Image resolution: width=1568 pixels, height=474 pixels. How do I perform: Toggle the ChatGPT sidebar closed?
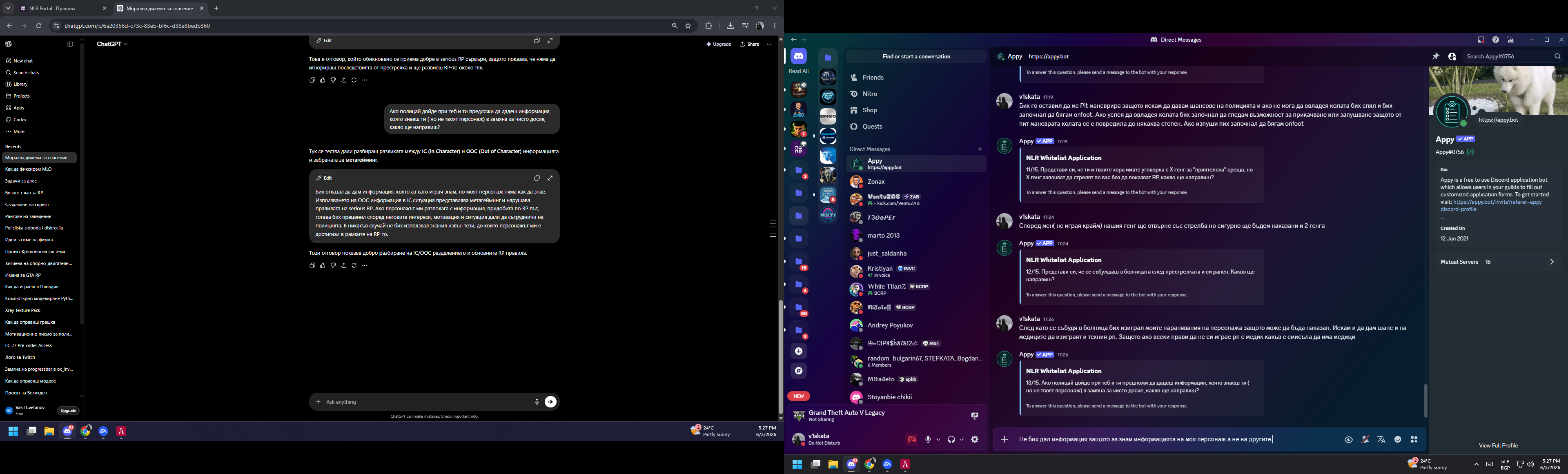(70, 44)
